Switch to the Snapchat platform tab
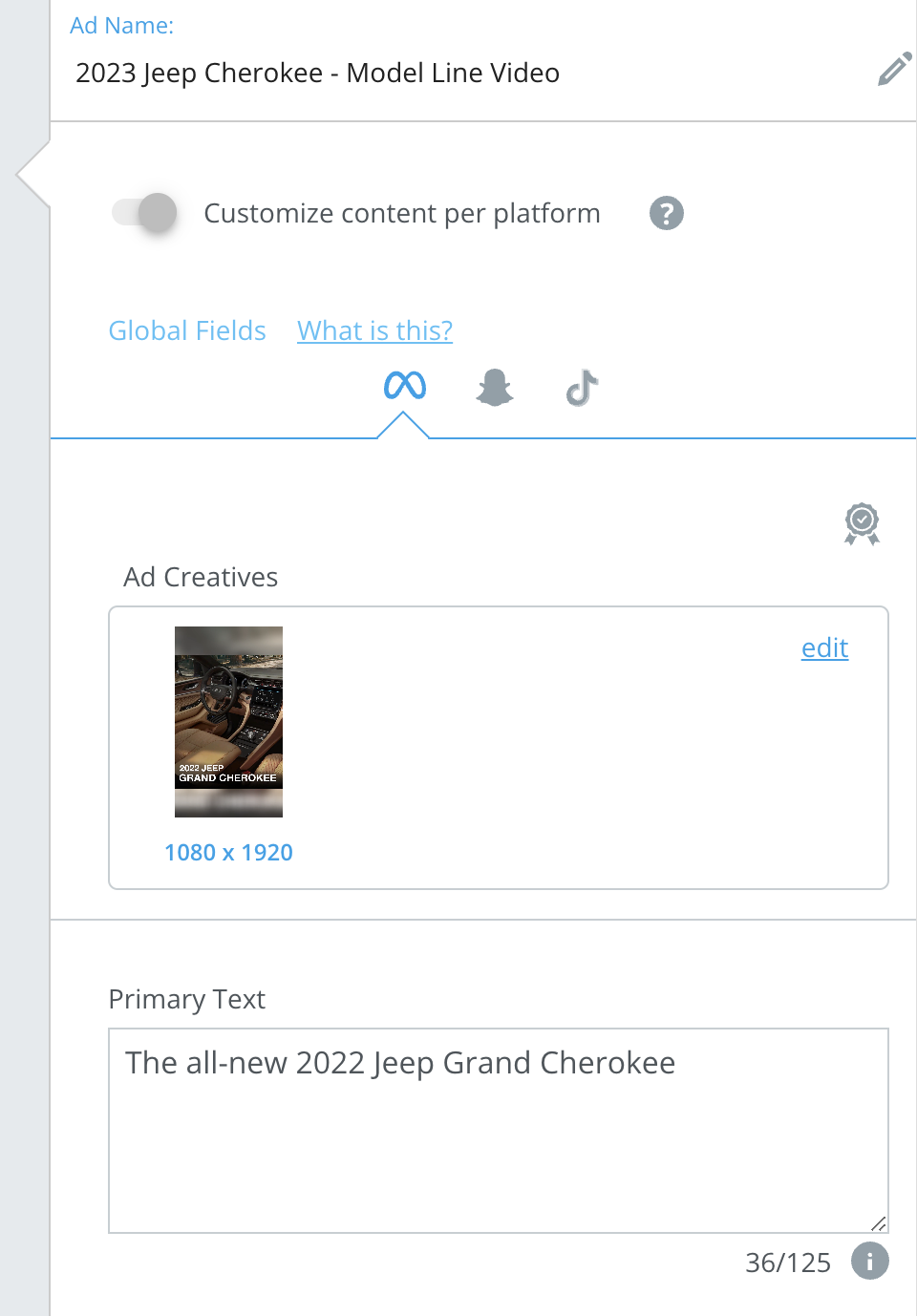 point(495,388)
